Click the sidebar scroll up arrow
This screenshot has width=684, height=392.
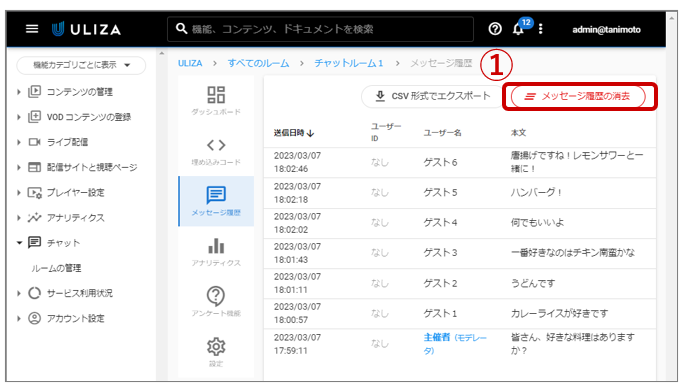point(162,54)
